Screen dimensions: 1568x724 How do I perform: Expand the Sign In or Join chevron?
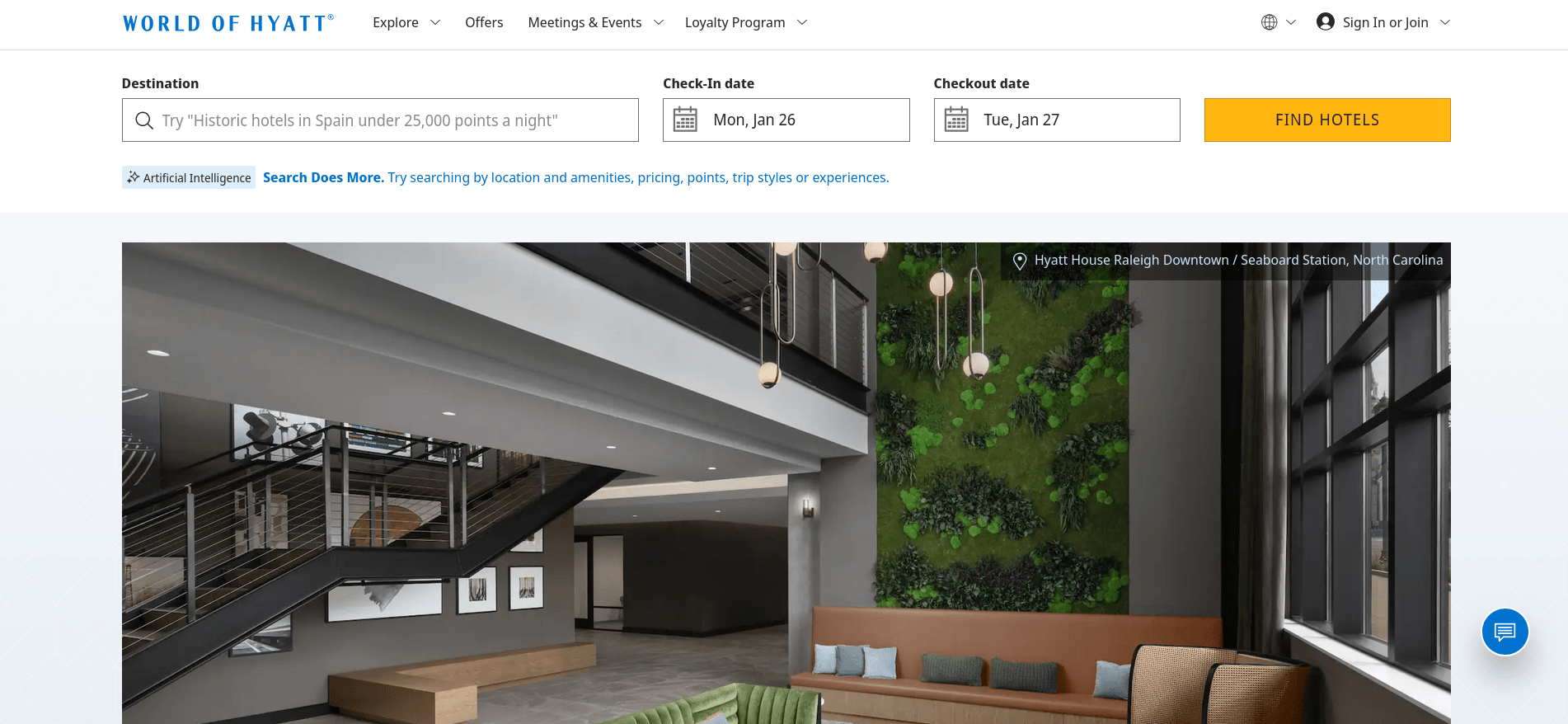pyautogui.click(x=1445, y=22)
